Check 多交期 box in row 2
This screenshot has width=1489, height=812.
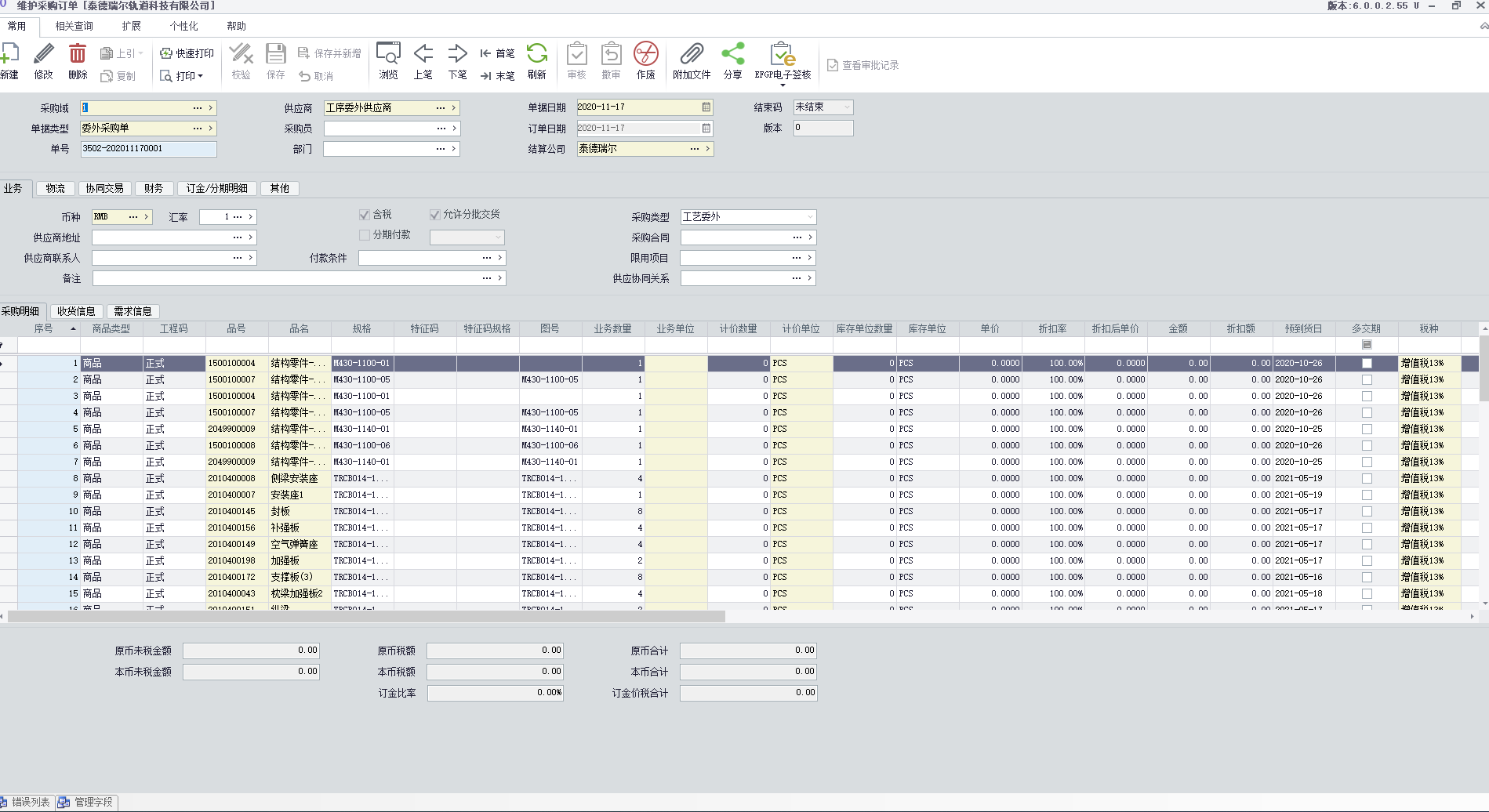(1367, 380)
